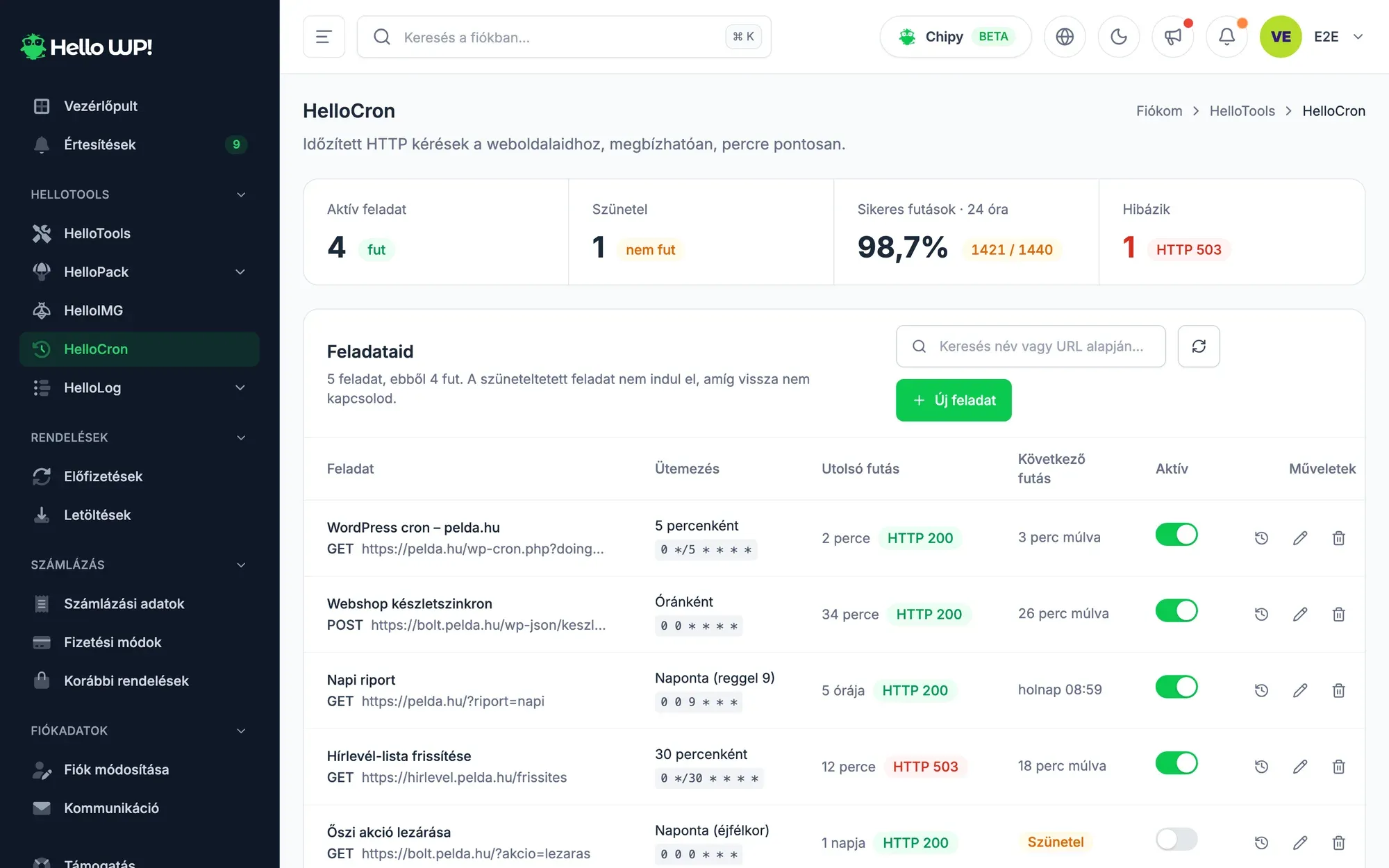View run history for WordPress cron task
The width and height of the screenshot is (1389, 868).
click(x=1261, y=538)
